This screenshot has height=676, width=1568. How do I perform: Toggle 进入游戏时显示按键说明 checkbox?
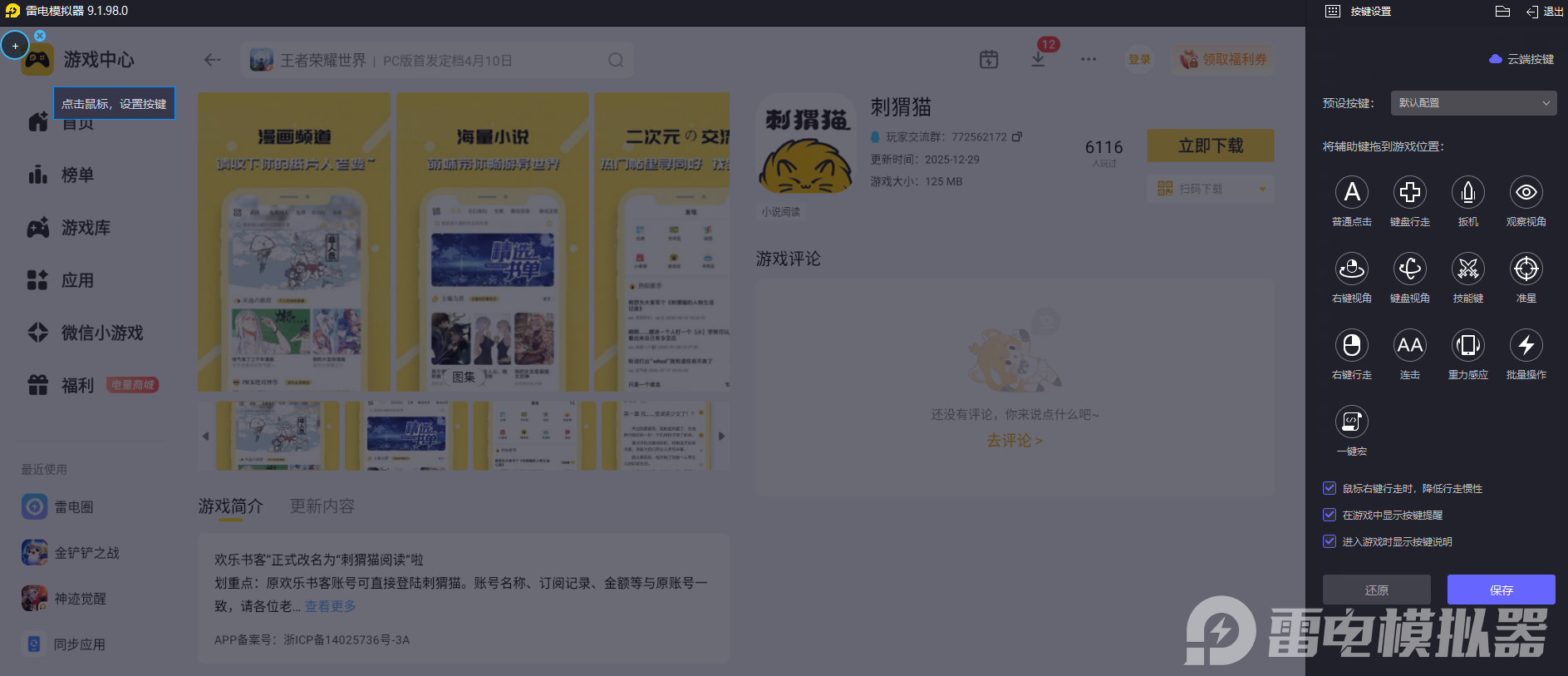click(1330, 541)
